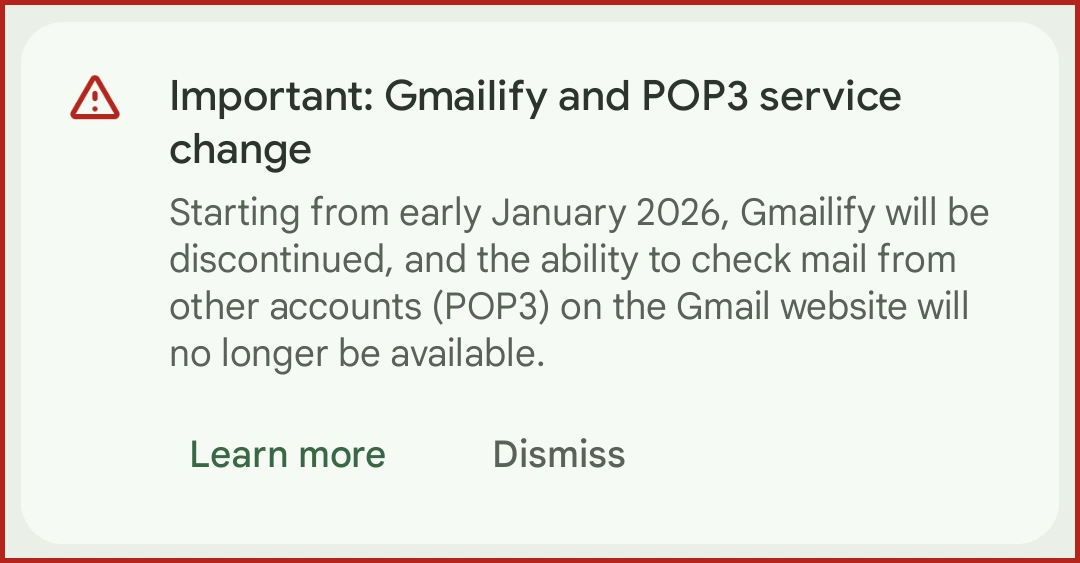Tap the word "change" under the title
1080x563 pixels.
(240, 150)
